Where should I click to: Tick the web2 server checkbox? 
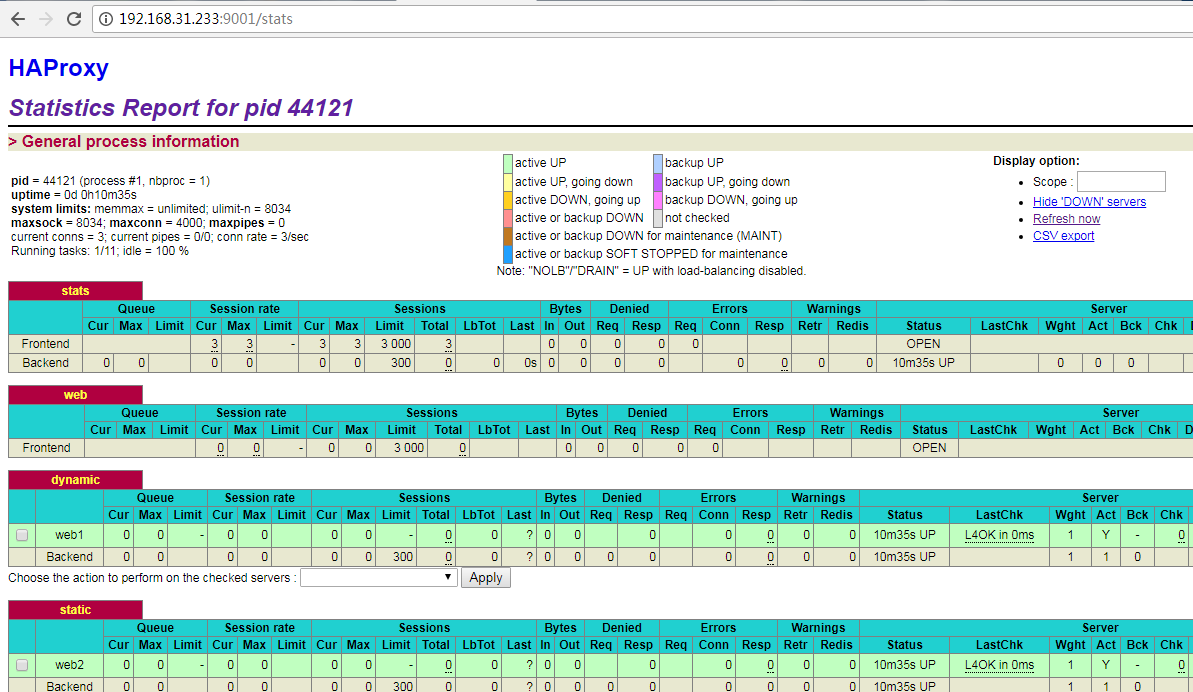(22, 665)
